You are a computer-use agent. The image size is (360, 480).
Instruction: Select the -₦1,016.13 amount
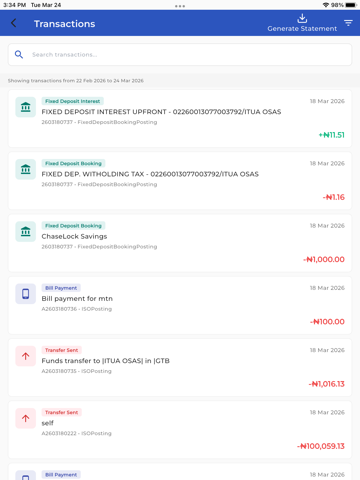(x=326, y=384)
